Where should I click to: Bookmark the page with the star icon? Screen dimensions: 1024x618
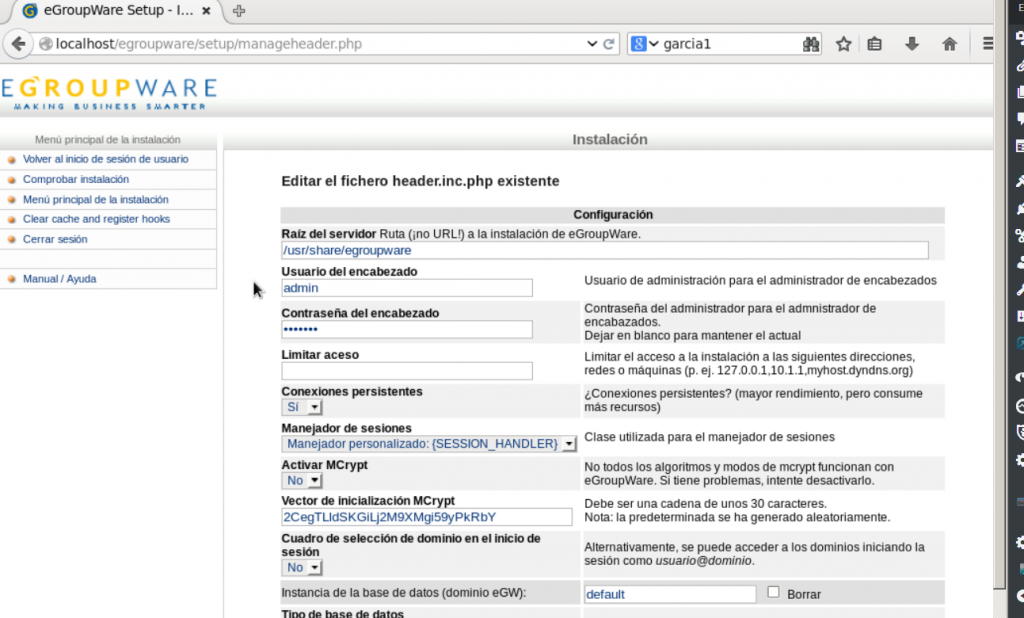tap(842, 43)
